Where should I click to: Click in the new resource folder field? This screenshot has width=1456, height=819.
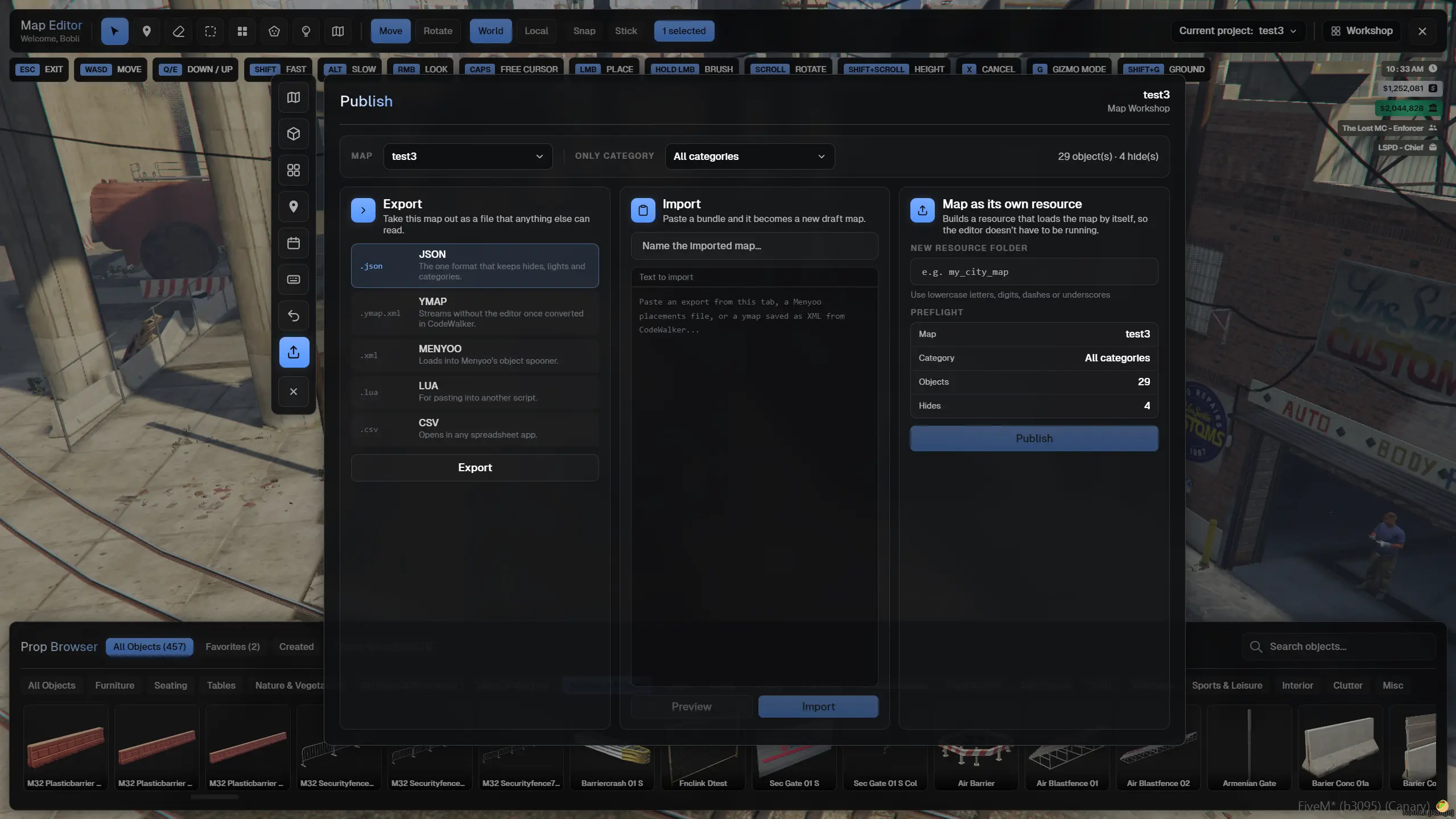pos(1034,272)
